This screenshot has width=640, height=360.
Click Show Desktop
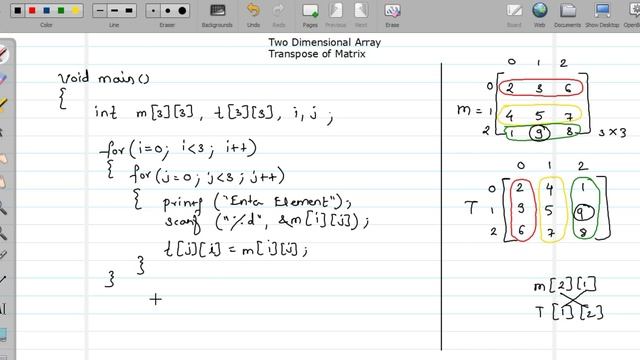click(x=602, y=15)
